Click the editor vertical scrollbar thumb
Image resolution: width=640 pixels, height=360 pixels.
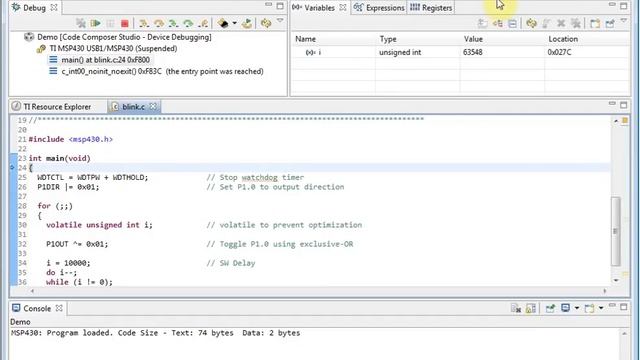616,231
